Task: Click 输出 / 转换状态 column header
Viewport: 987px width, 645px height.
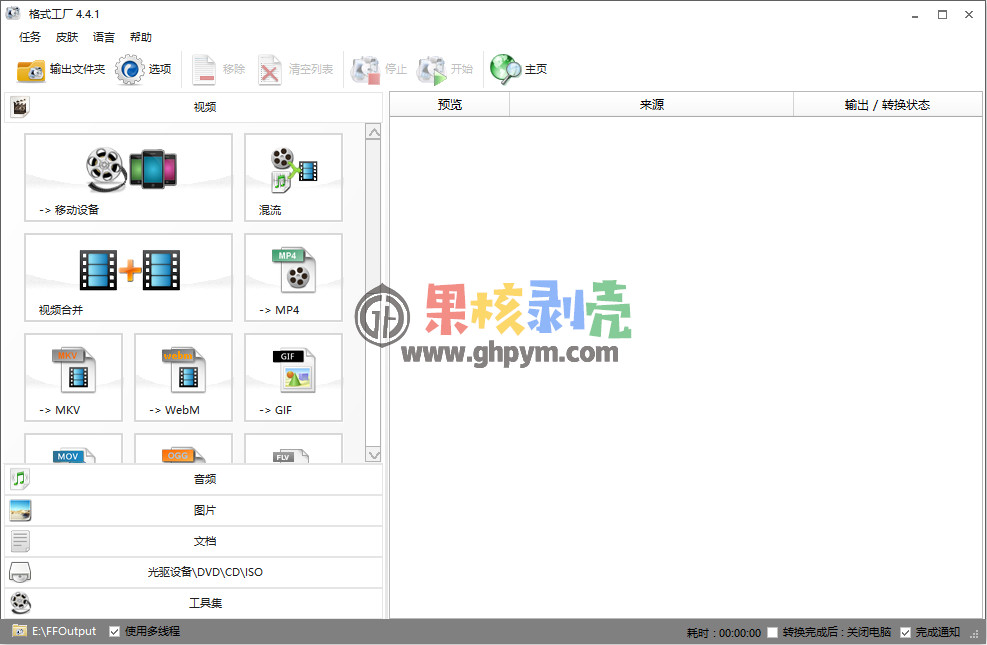Action: (888, 104)
